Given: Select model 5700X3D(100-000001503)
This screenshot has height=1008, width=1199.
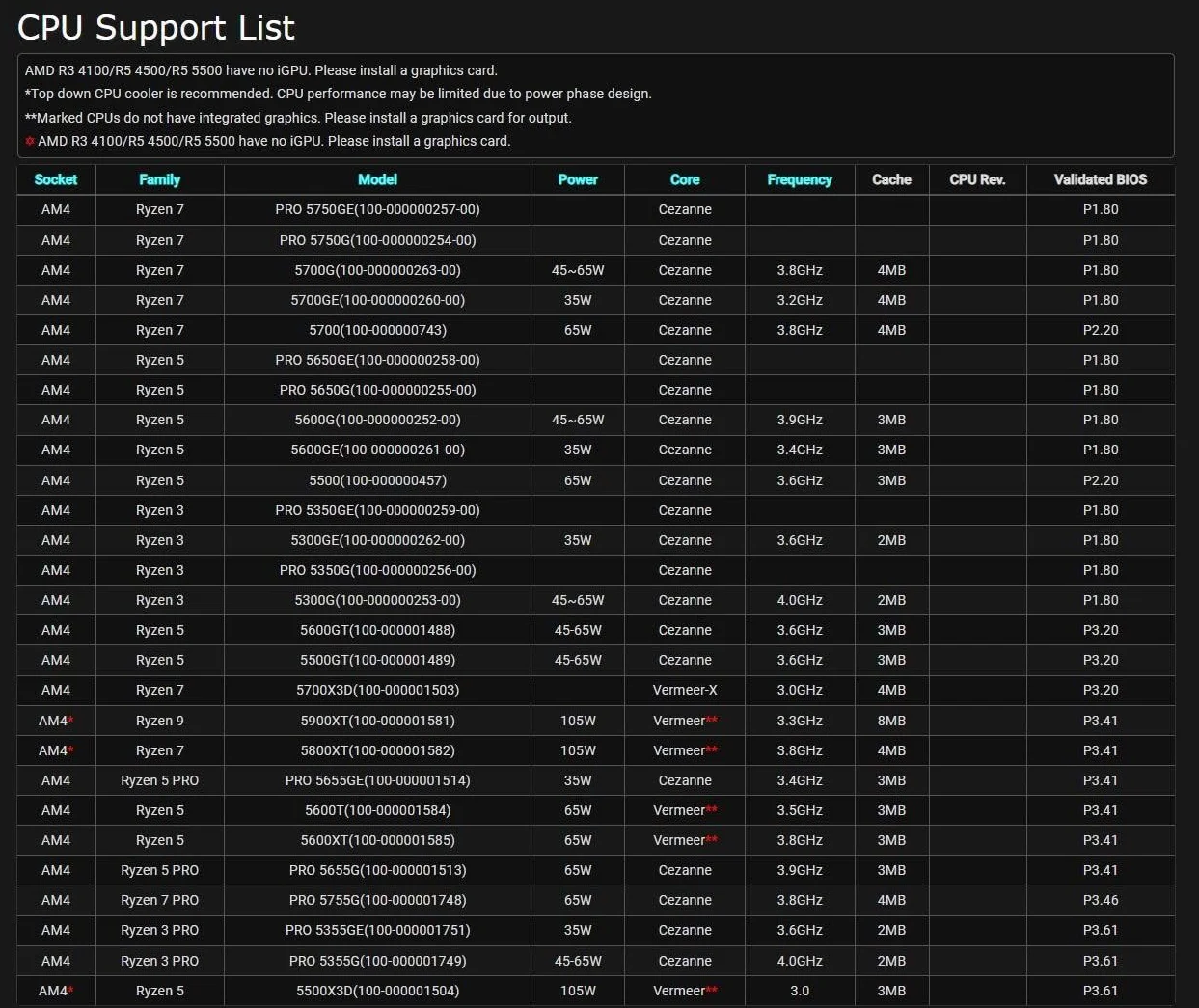Looking at the screenshot, I should point(377,690).
